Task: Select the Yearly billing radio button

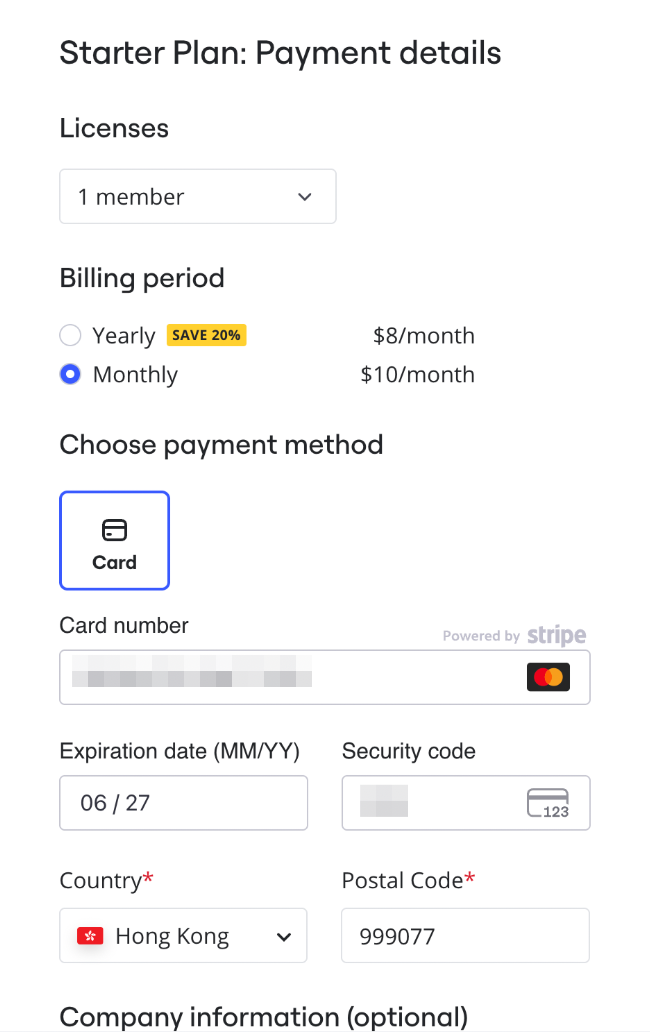Action: pyautogui.click(x=70, y=335)
